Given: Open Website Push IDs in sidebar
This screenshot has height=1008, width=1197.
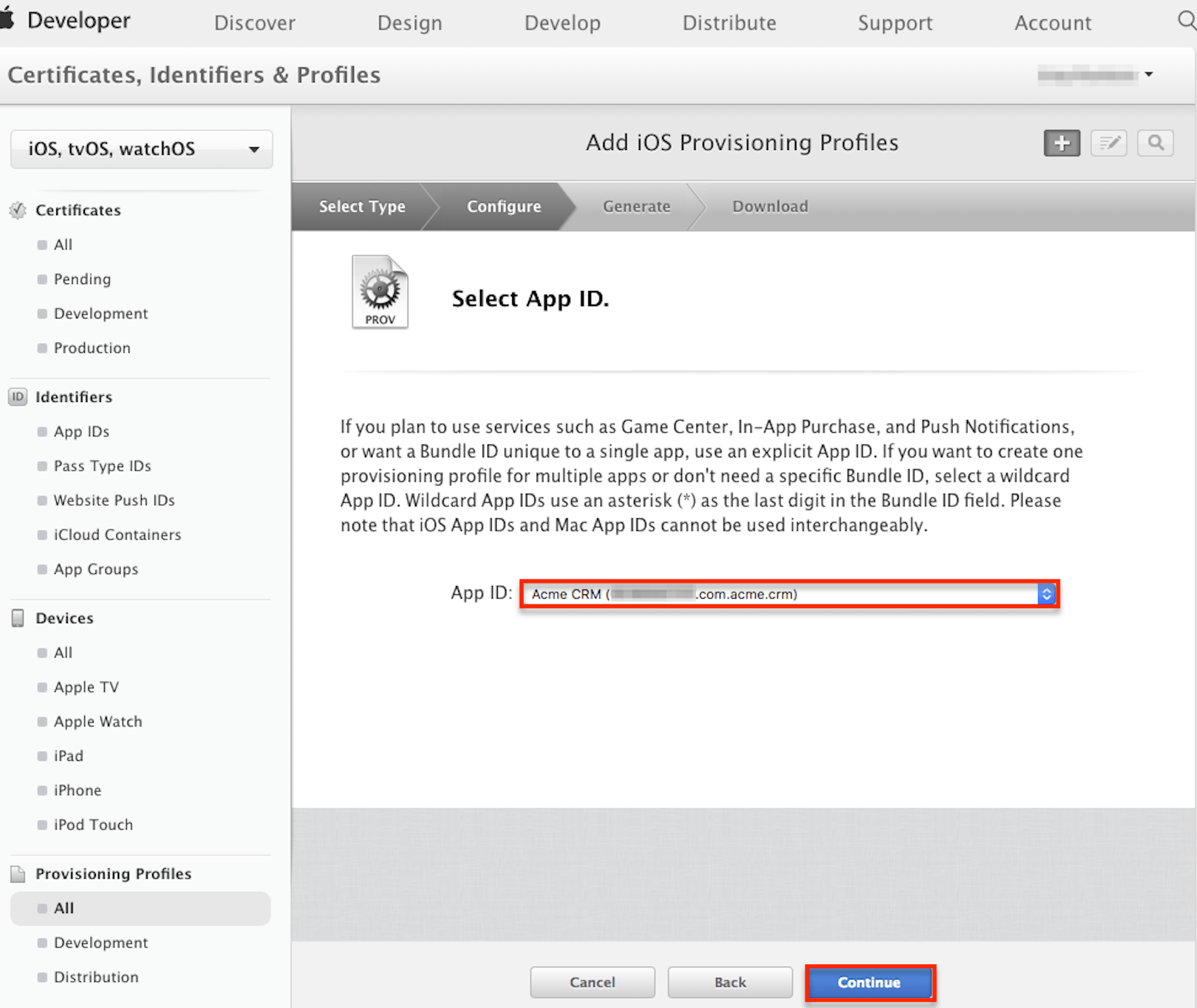Looking at the screenshot, I should 114,500.
